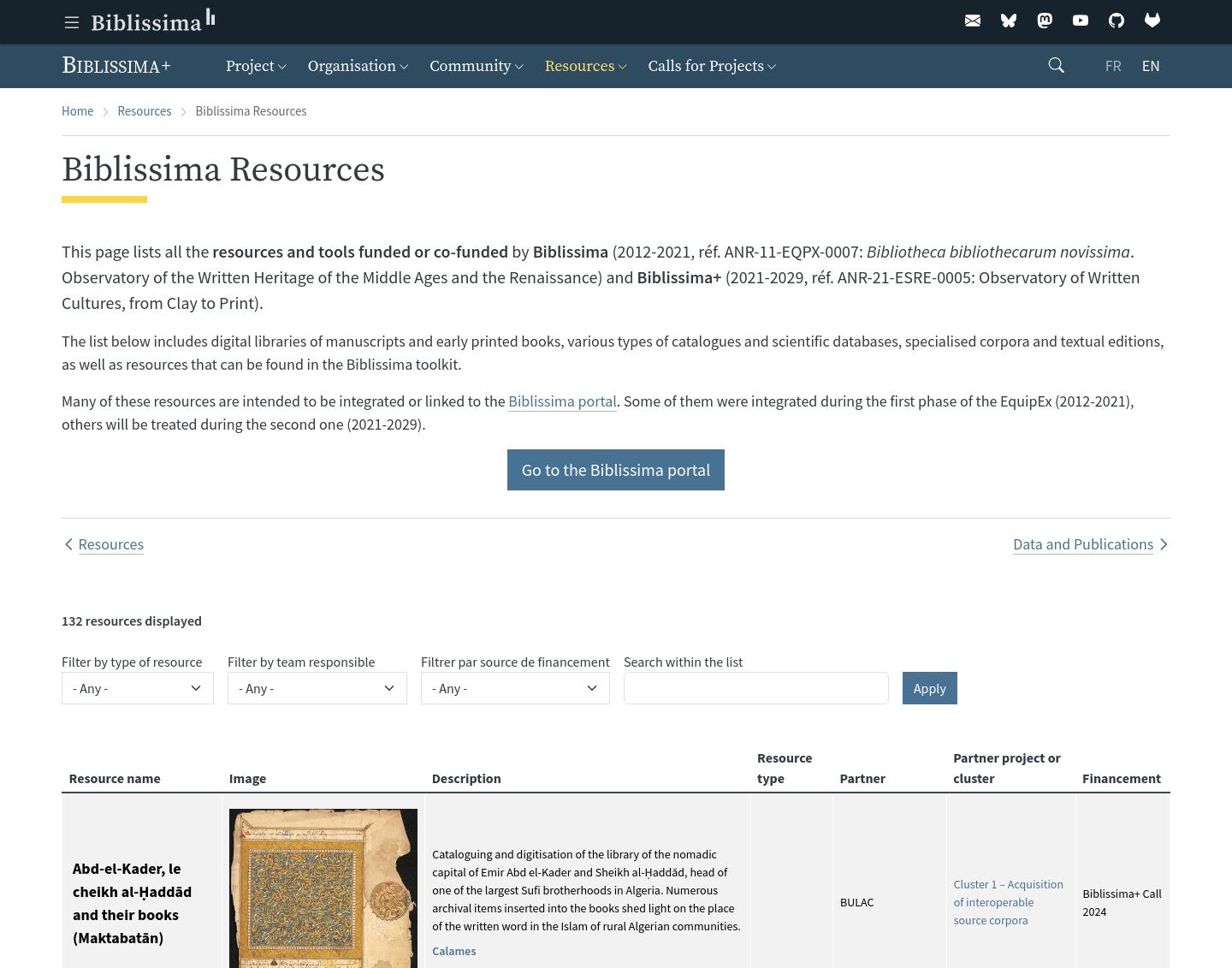
Task: Click the Image column header
Action: click(x=247, y=779)
